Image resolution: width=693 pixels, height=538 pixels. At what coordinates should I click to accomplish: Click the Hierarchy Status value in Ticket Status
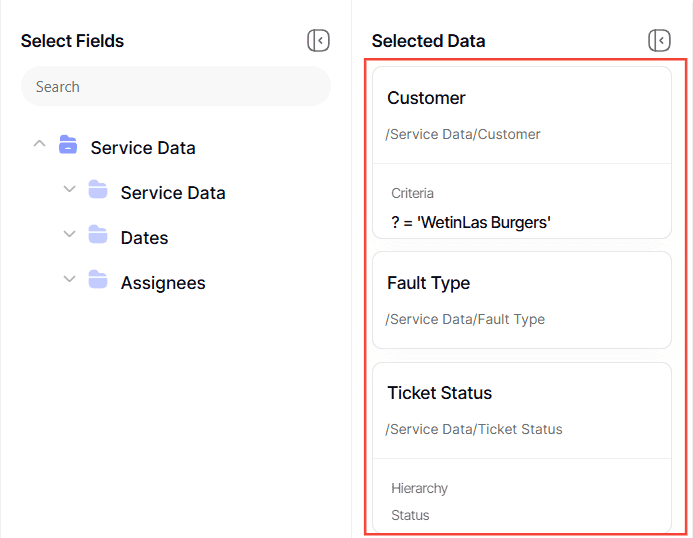coord(410,515)
